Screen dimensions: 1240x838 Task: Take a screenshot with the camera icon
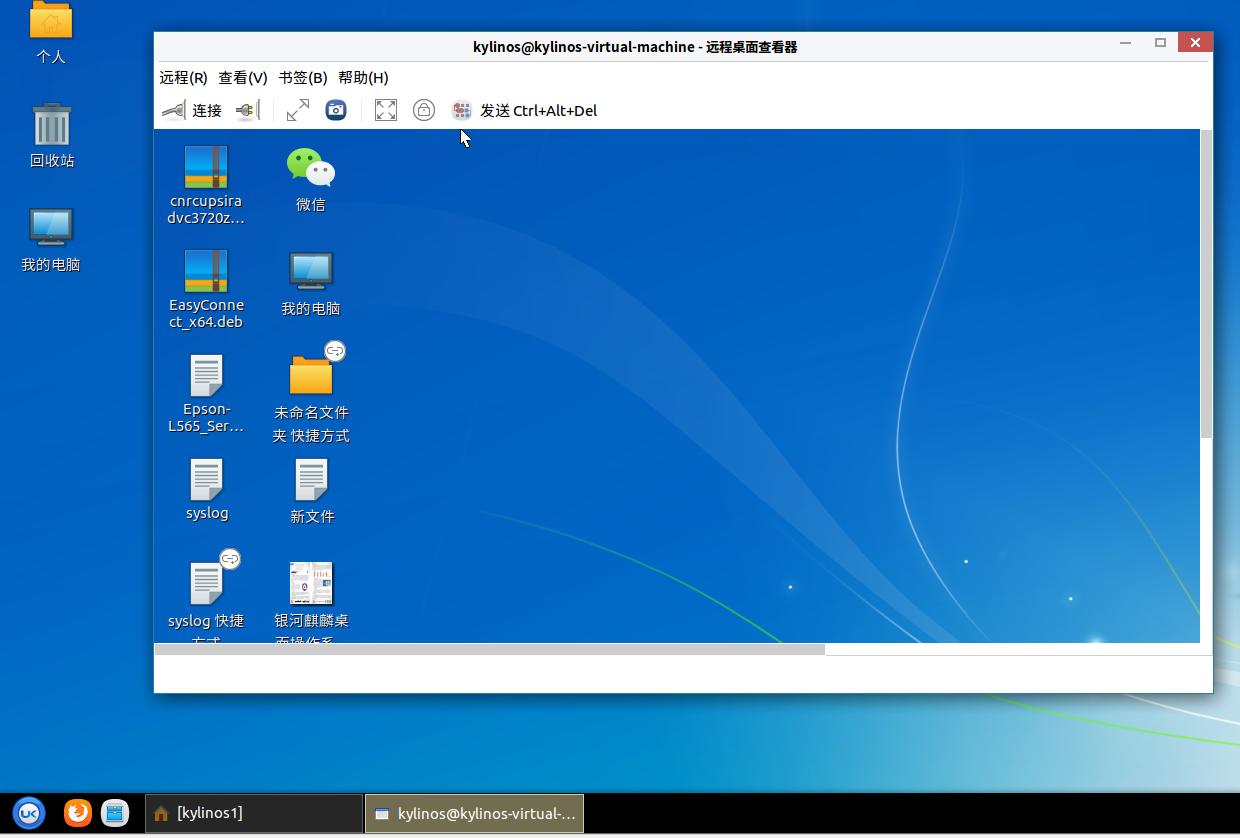pos(336,110)
